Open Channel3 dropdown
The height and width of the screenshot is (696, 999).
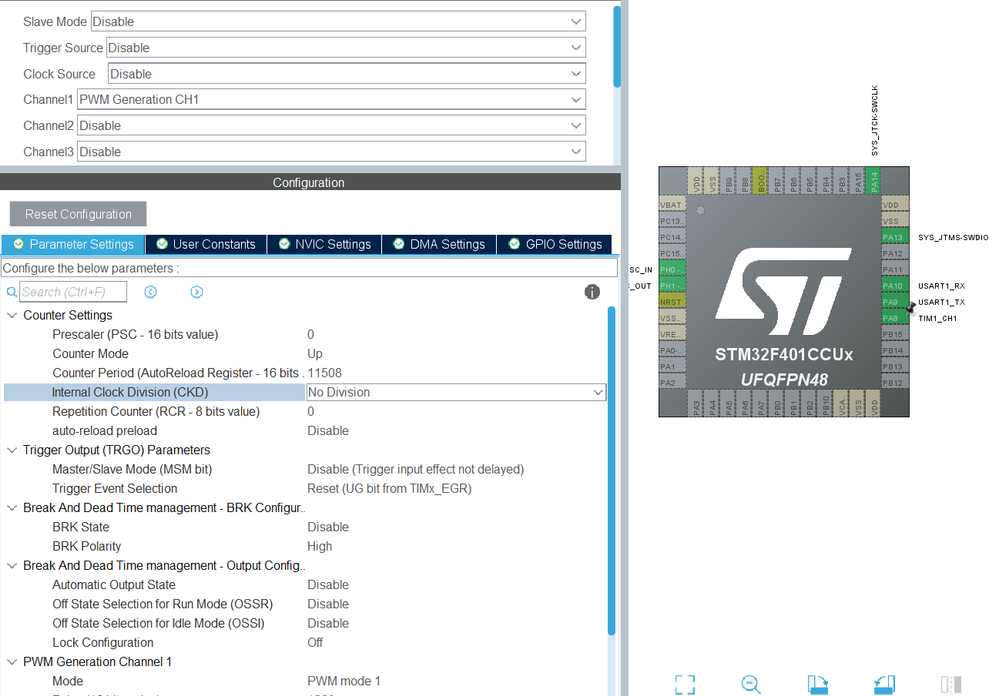(331, 152)
